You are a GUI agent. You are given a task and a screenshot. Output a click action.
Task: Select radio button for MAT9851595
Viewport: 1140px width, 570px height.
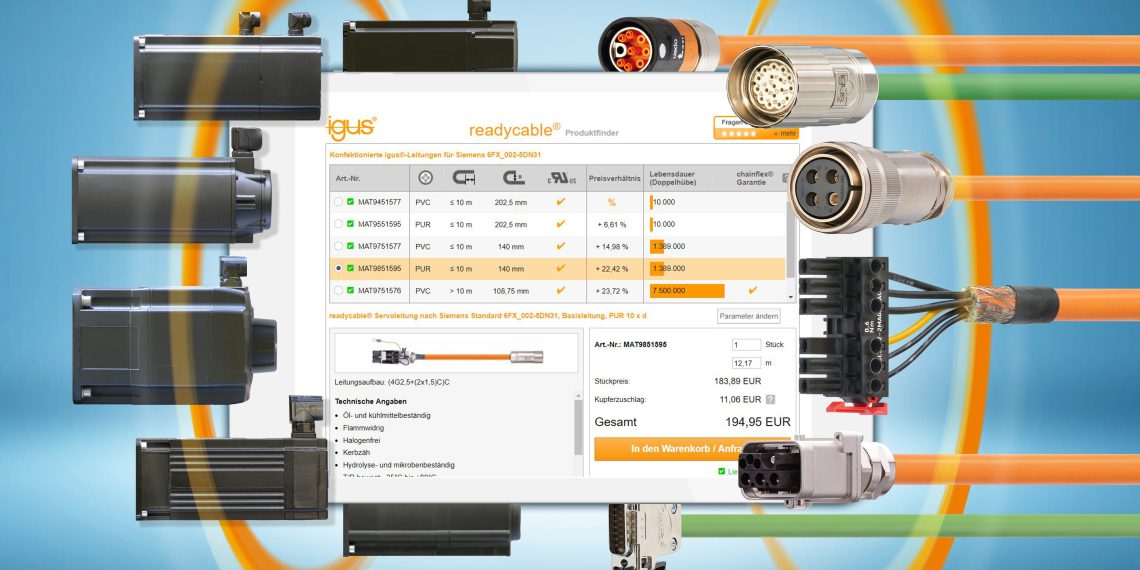click(338, 268)
